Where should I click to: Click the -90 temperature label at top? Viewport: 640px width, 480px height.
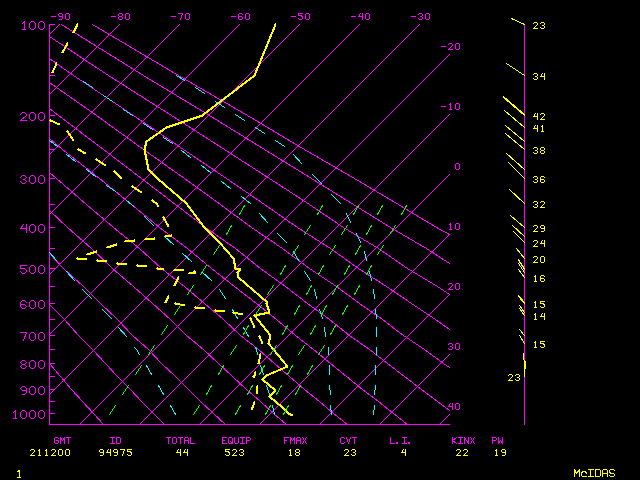61,17
